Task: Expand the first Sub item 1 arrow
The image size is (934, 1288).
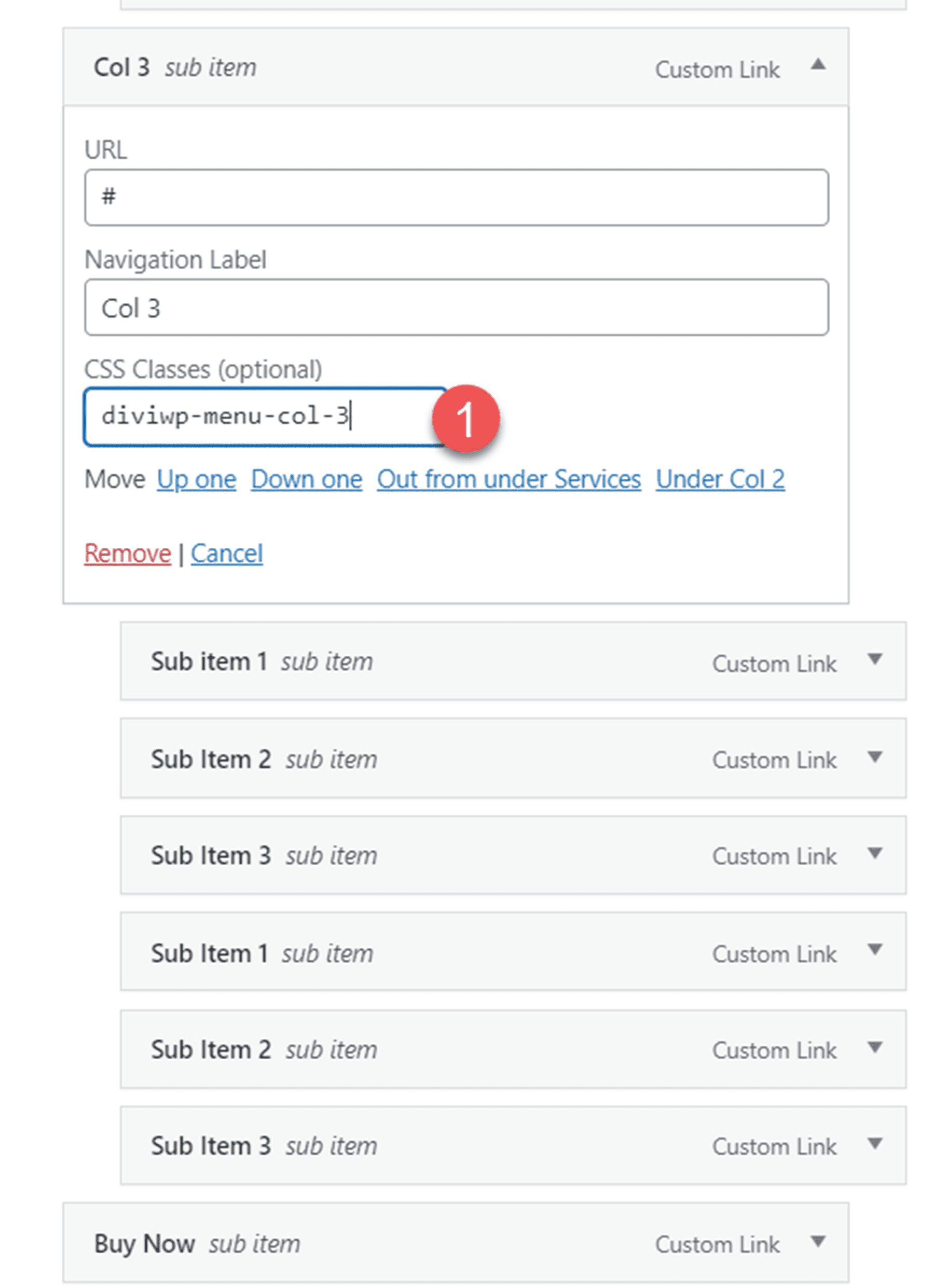Action: pos(875,659)
